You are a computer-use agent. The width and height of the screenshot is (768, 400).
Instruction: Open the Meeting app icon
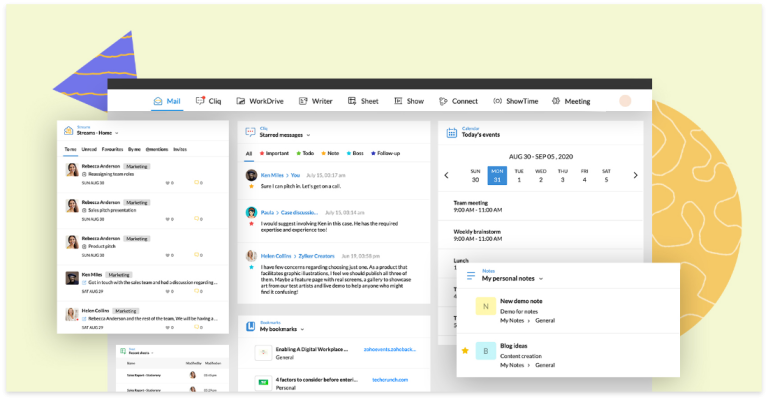555,101
